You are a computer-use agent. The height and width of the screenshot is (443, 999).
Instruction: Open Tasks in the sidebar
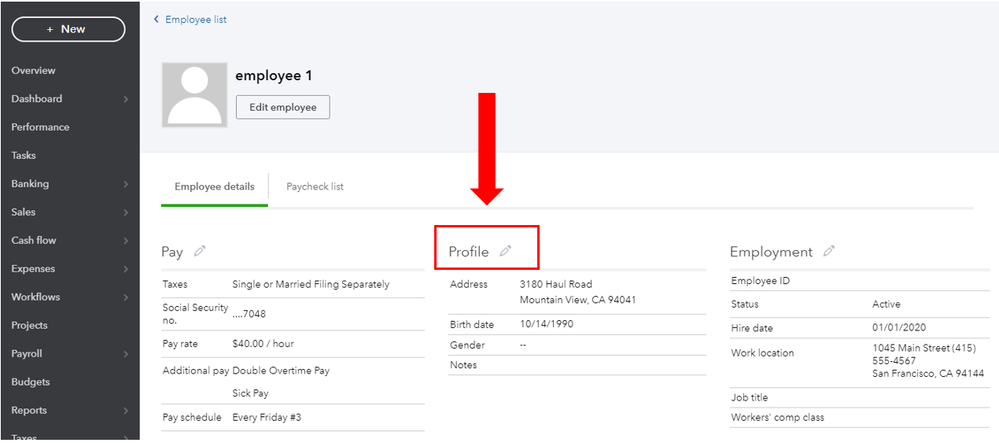[x=23, y=156]
